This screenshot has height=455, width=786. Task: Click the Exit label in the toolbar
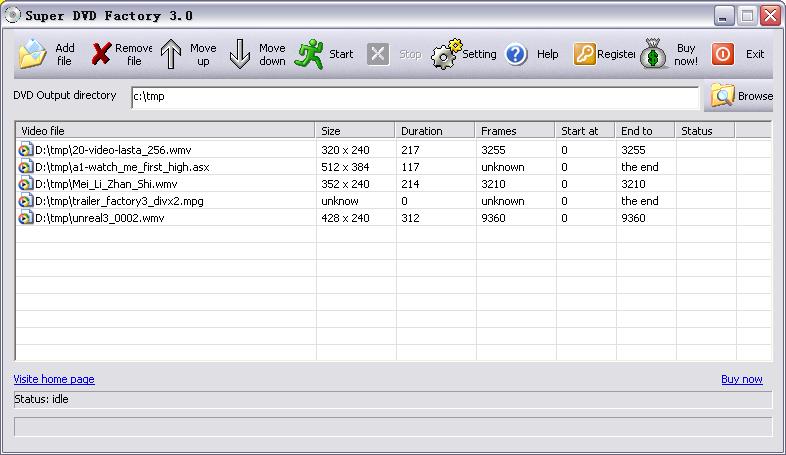point(755,54)
